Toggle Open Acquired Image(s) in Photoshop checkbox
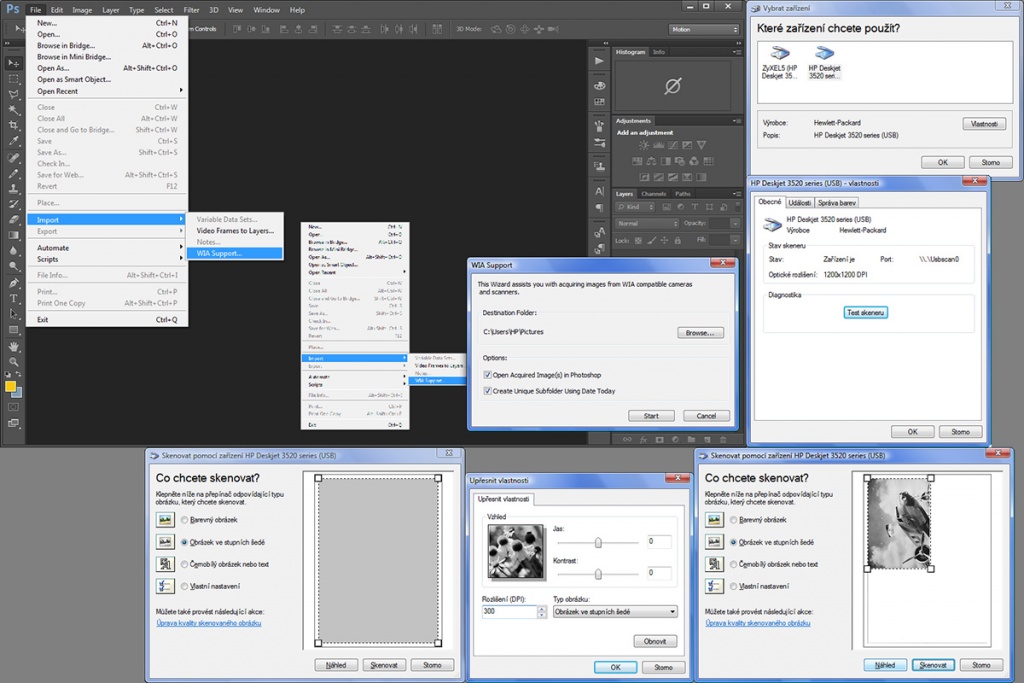The height and width of the screenshot is (683, 1024). tap(487, 375)
